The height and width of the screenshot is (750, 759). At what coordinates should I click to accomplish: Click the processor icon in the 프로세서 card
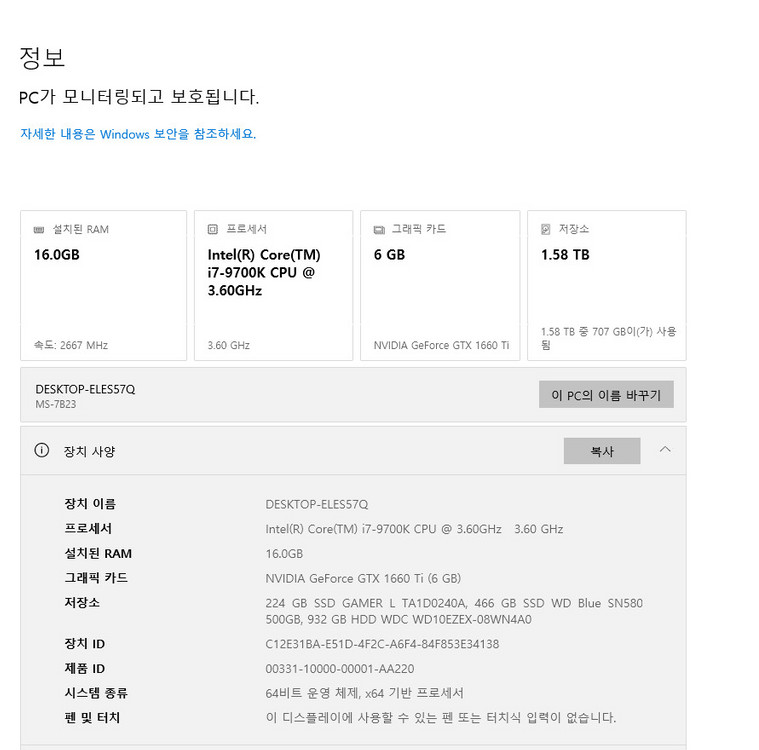click(213, 229)
